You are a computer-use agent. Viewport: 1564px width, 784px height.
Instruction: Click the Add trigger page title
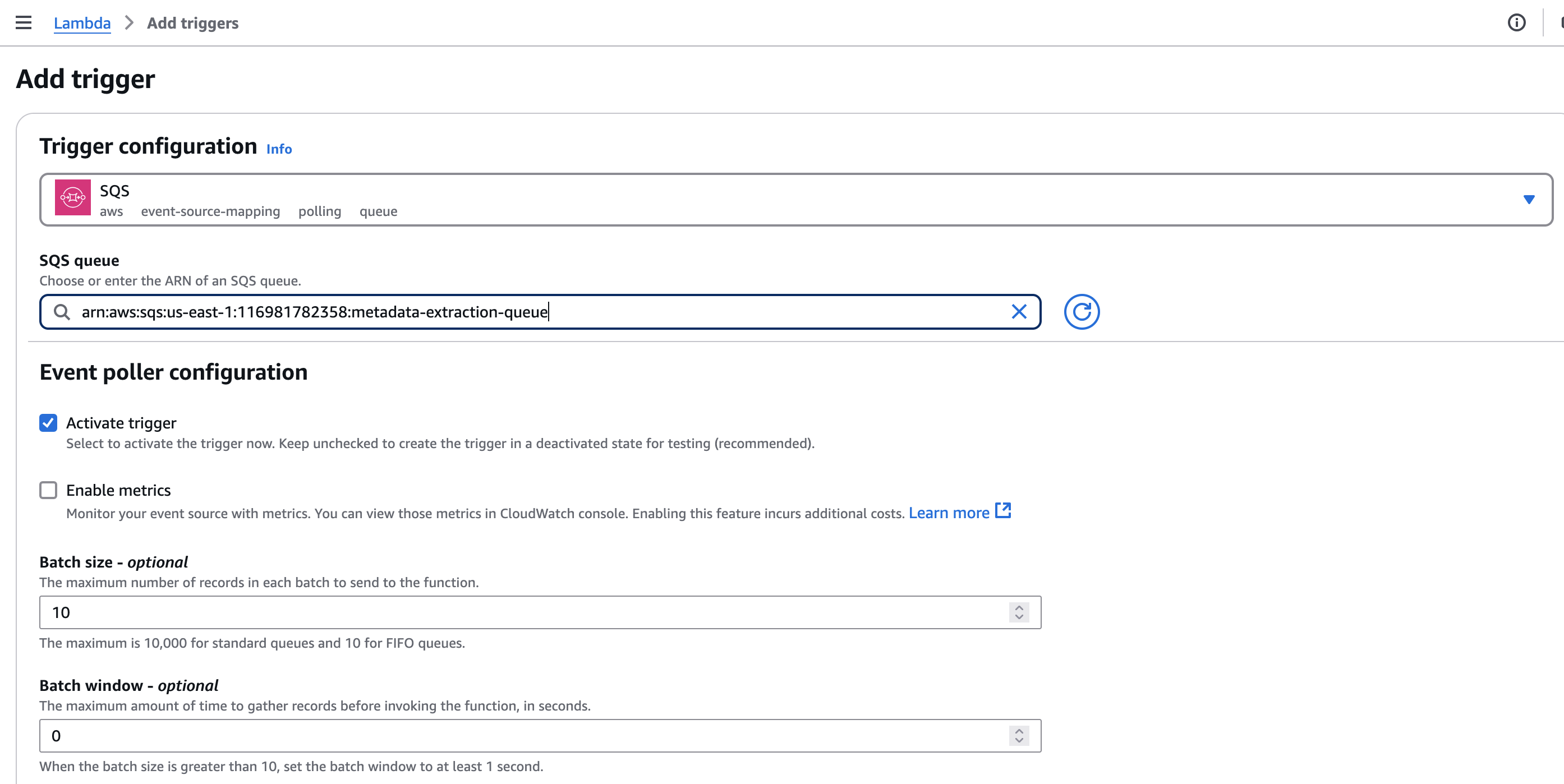pos(86,79)
